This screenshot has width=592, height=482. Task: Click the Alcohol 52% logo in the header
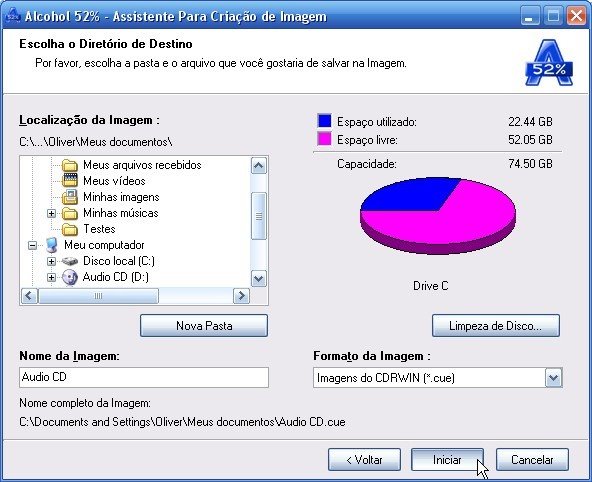click(x=549, y=63)
